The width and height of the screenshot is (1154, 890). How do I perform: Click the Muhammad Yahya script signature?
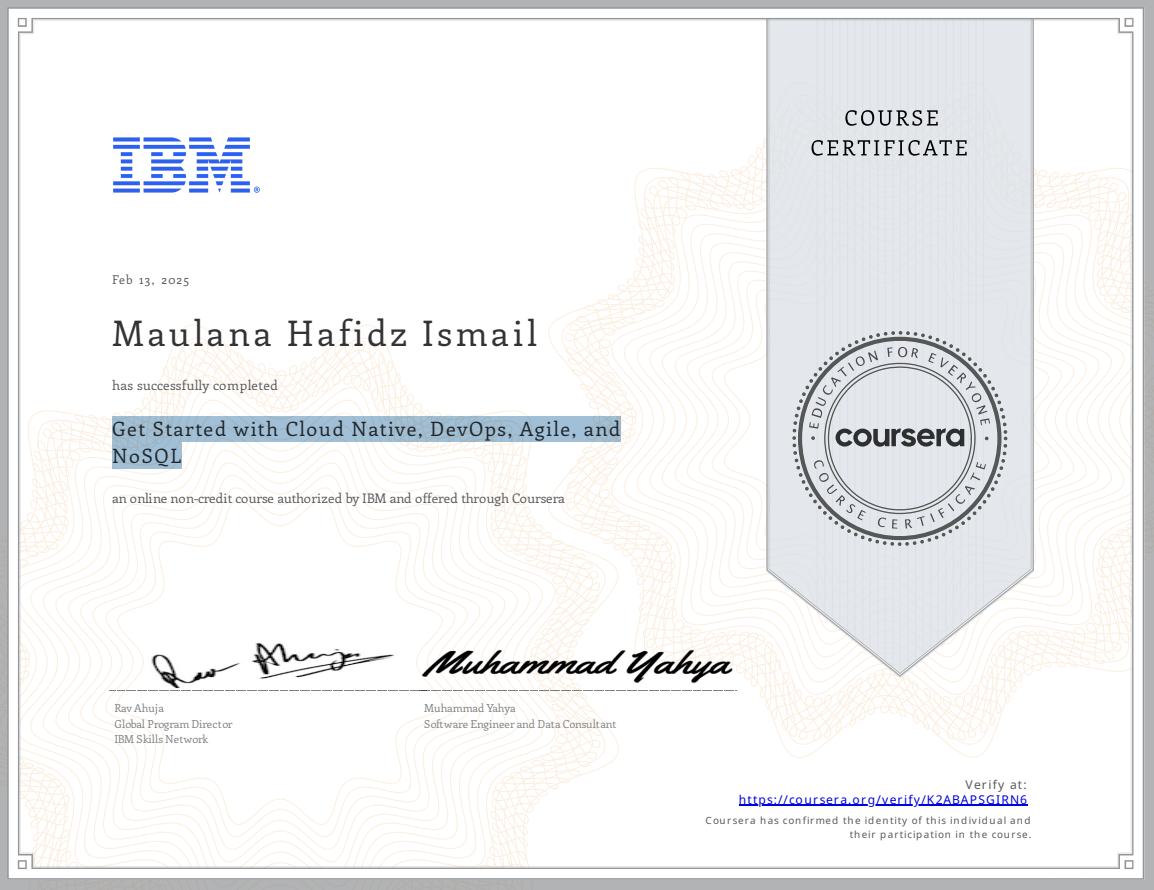tap(578, 665)
